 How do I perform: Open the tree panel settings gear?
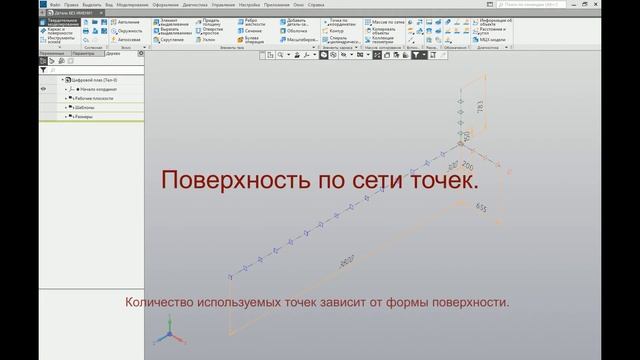click(x=141, y=53)
